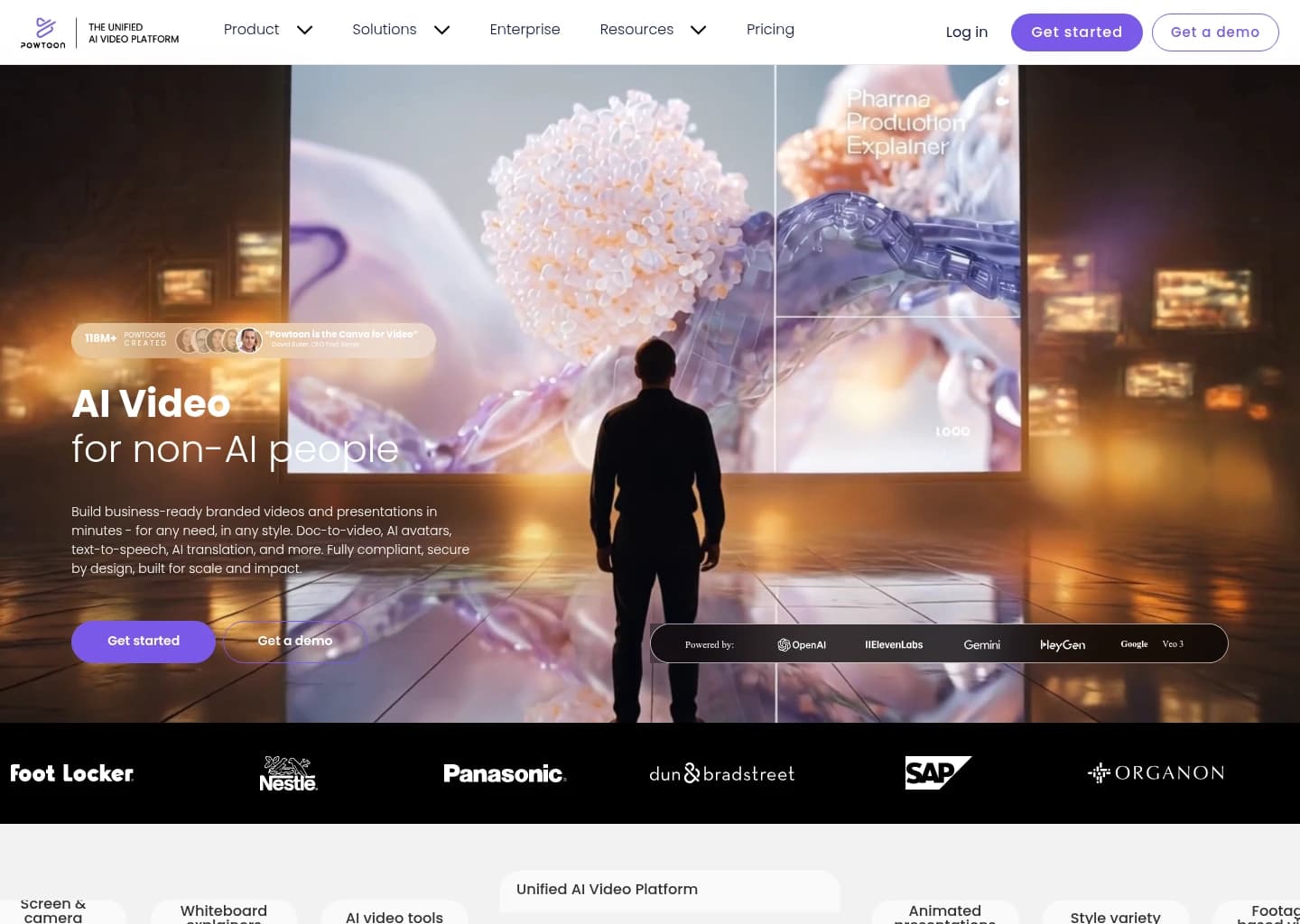Image resolution: width=1300 pixels, height=924 pixels.
Task: Open the Solutions menu item
Action: click(385, 30)
